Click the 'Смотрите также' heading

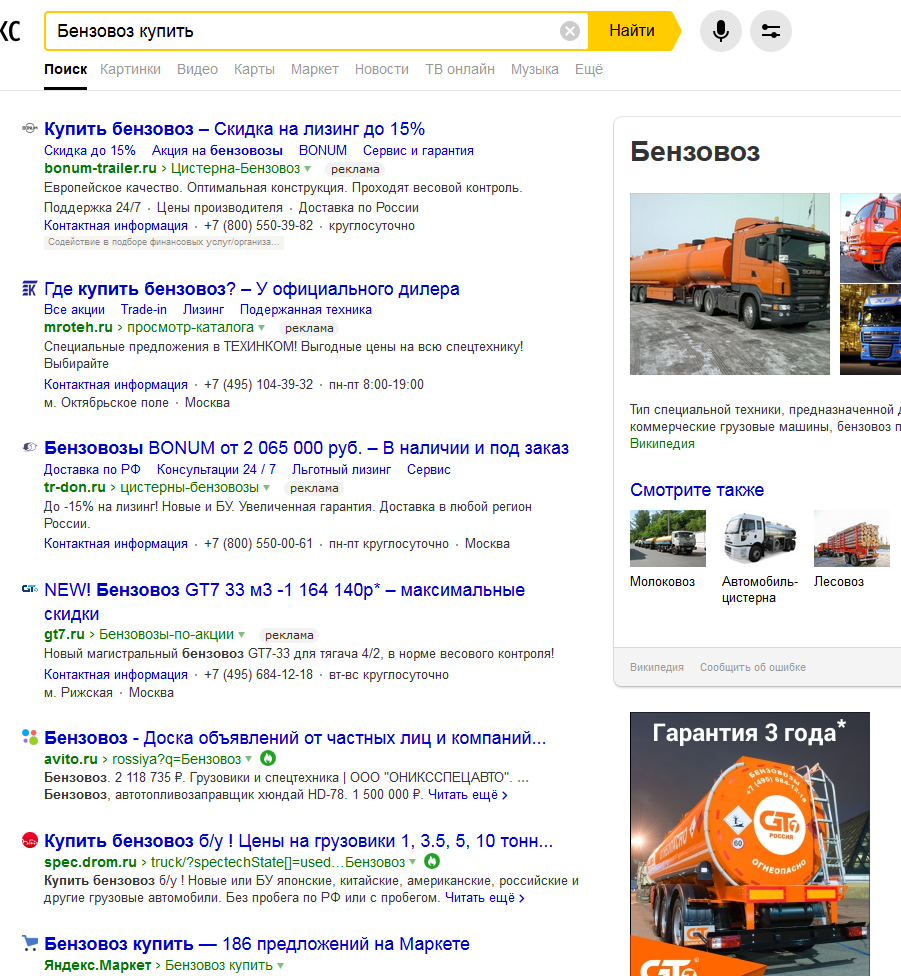697,490
